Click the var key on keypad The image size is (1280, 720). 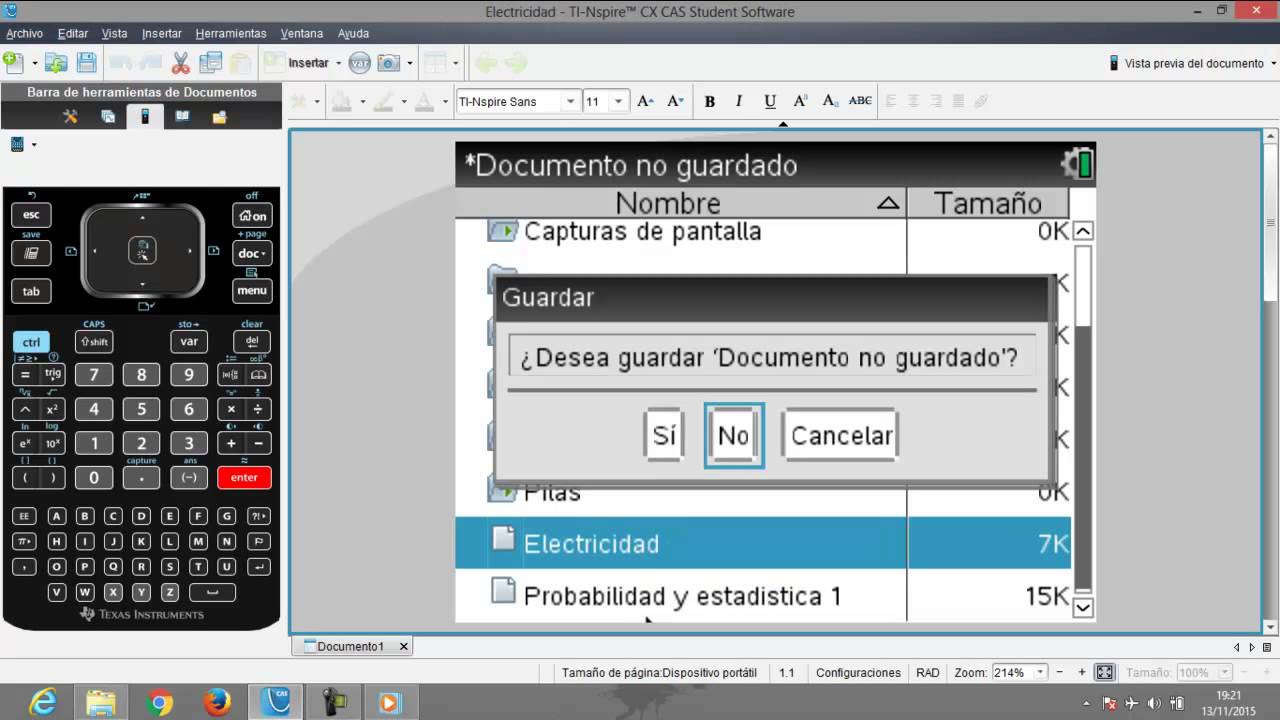(189, 341)
